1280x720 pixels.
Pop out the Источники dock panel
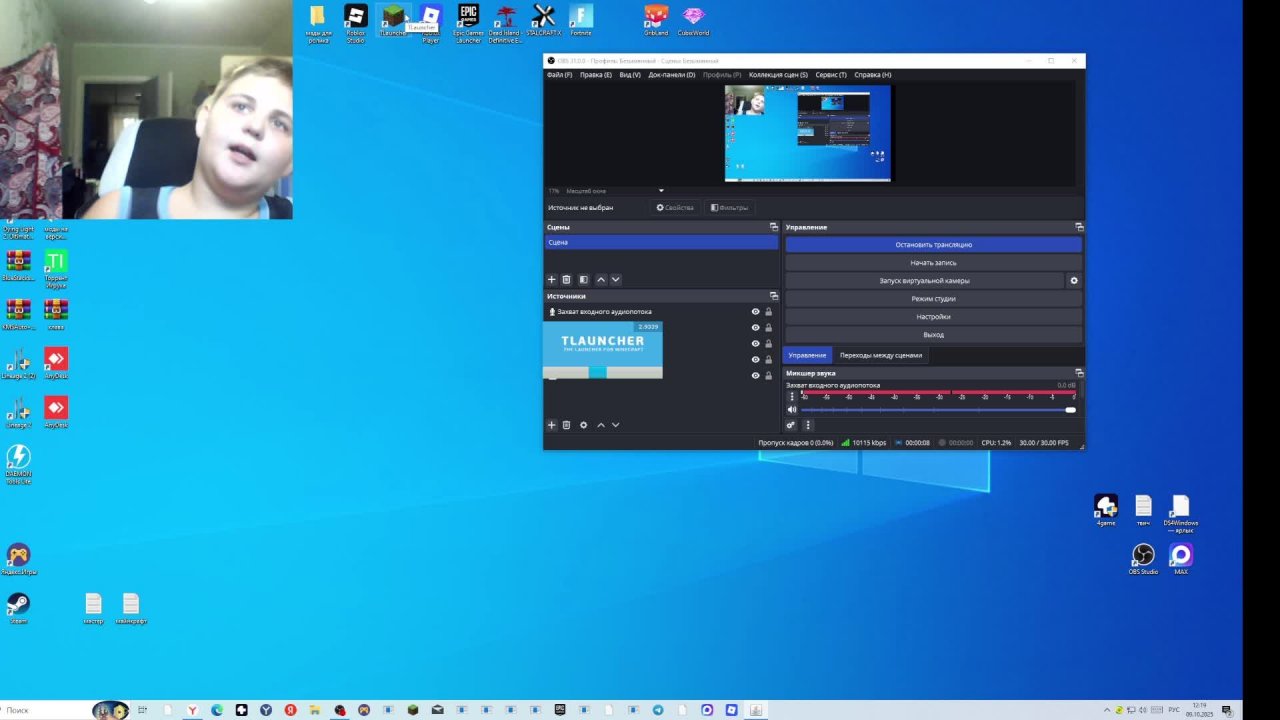pyautogui.click(x=773, y=296)
